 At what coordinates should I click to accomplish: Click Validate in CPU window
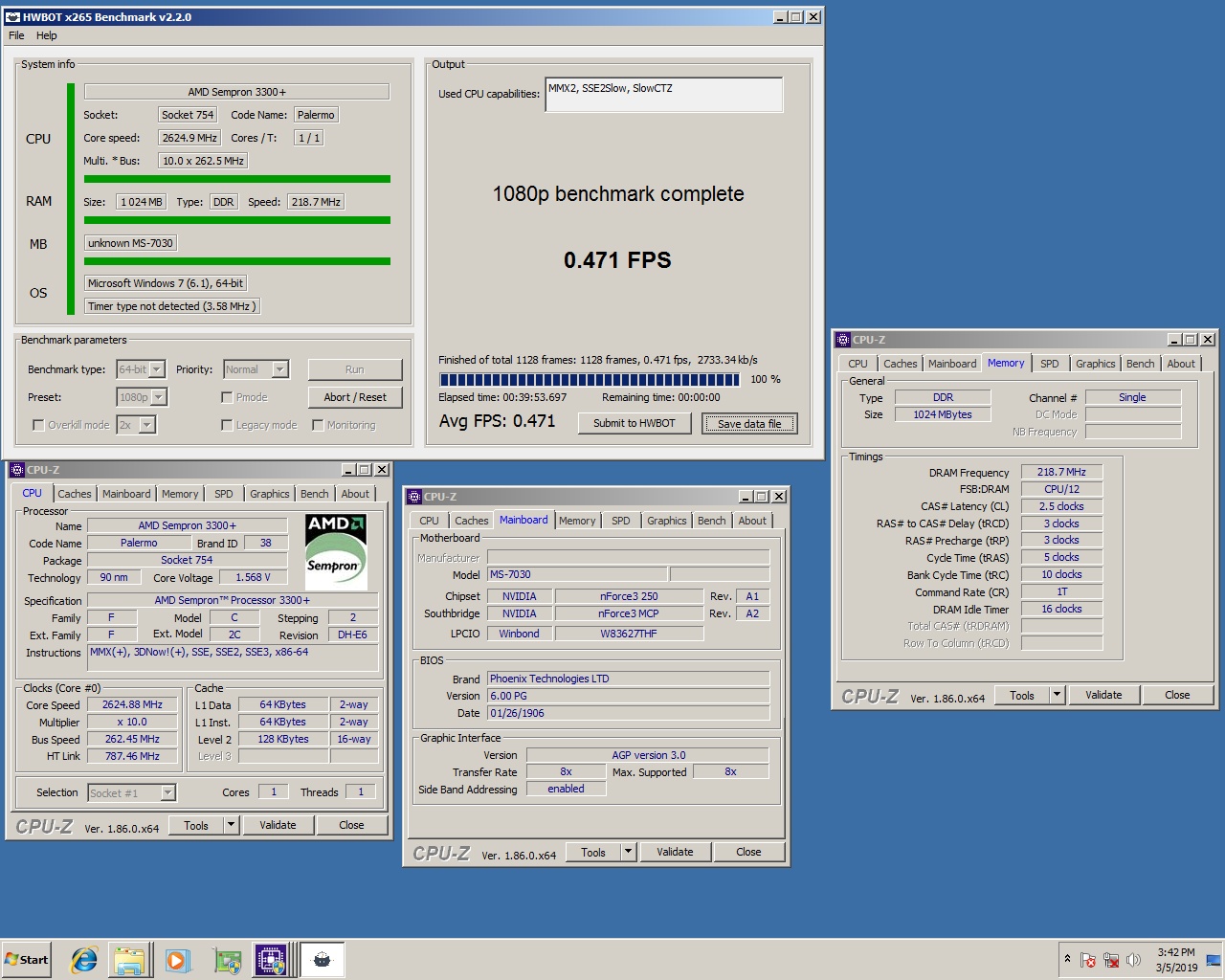(x=278, y=825)
